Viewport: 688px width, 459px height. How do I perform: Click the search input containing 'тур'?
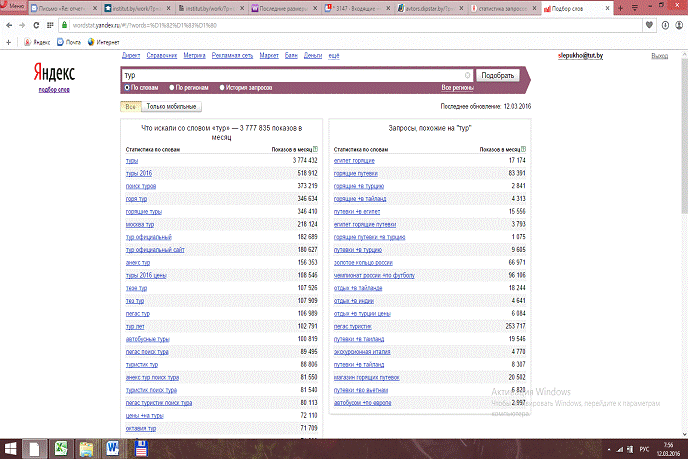(290, 75)
